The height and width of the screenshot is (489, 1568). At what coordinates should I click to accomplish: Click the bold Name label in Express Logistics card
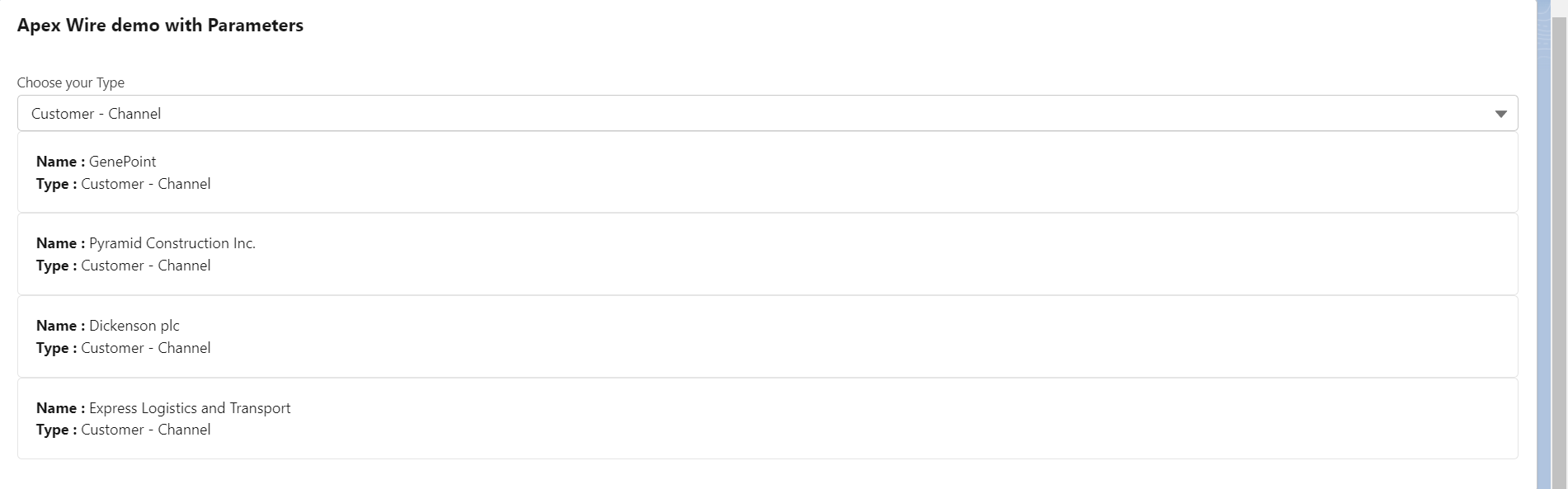(60, 408)
